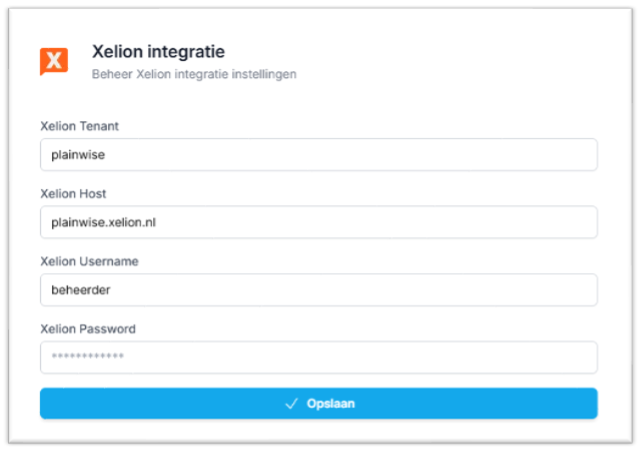The height and width of the screenshot is (452, 640).
Task: Click the "Beheer Xelion integratie instellingen" subtitle
Action: click(x=194, y=74)
